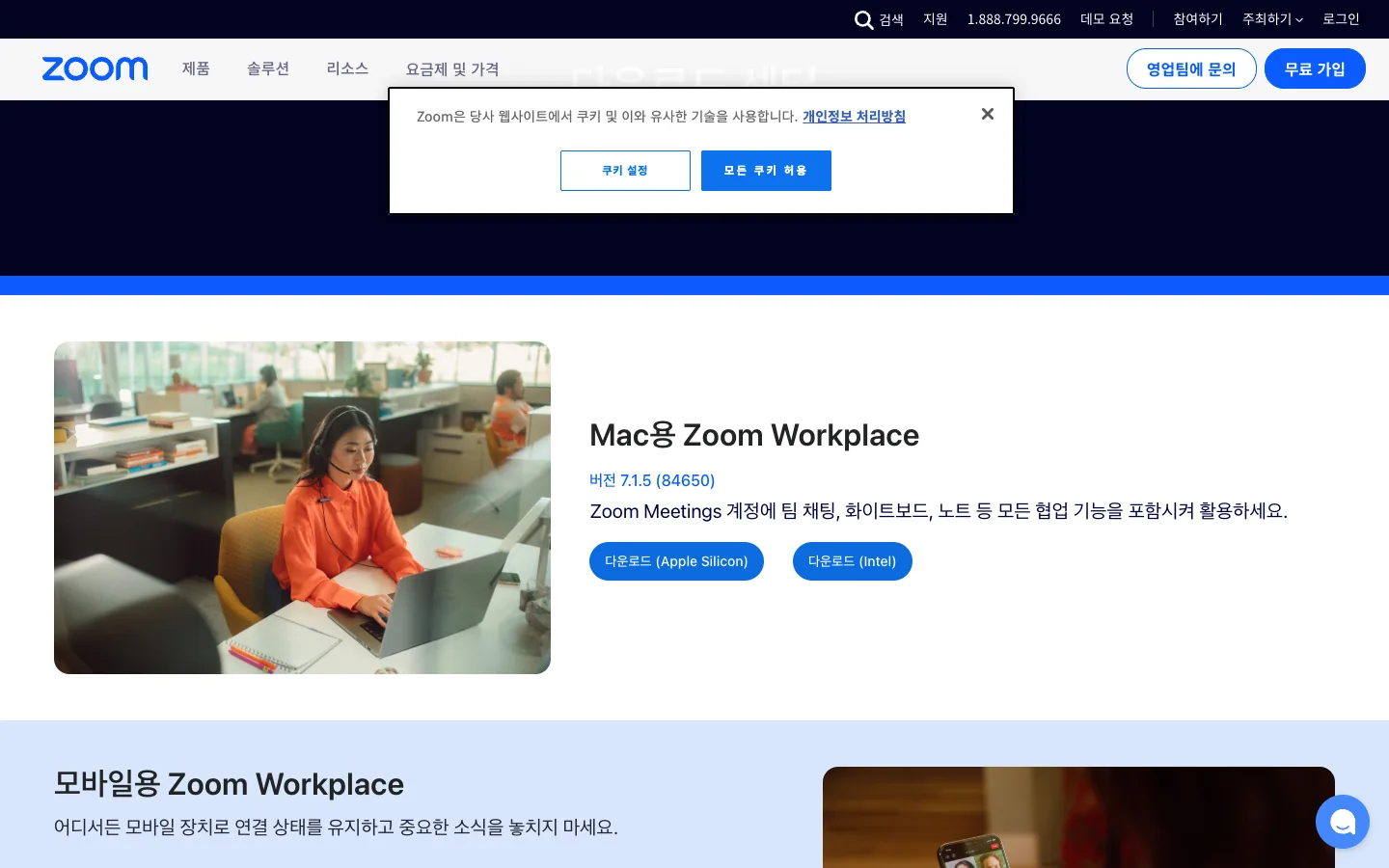
Task: Open the 솔루션 menu
Action: (x=268, y=68)
